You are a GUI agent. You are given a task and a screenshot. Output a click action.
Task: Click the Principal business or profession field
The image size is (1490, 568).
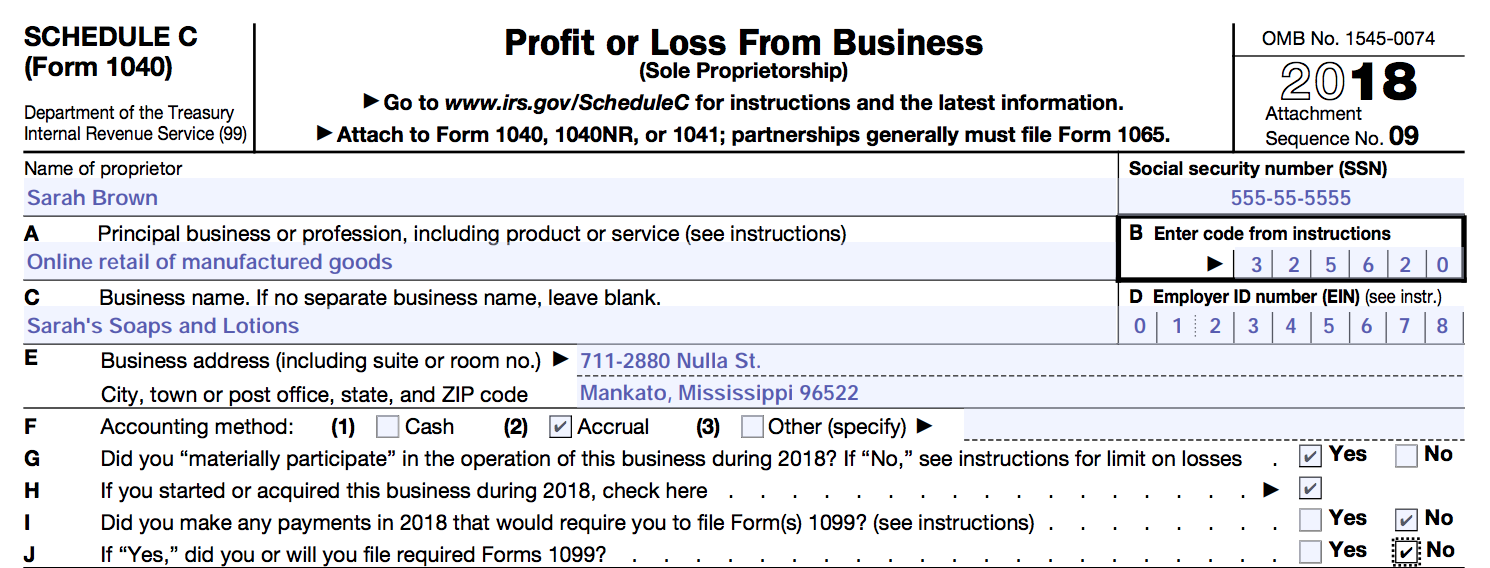pos(568,263)
